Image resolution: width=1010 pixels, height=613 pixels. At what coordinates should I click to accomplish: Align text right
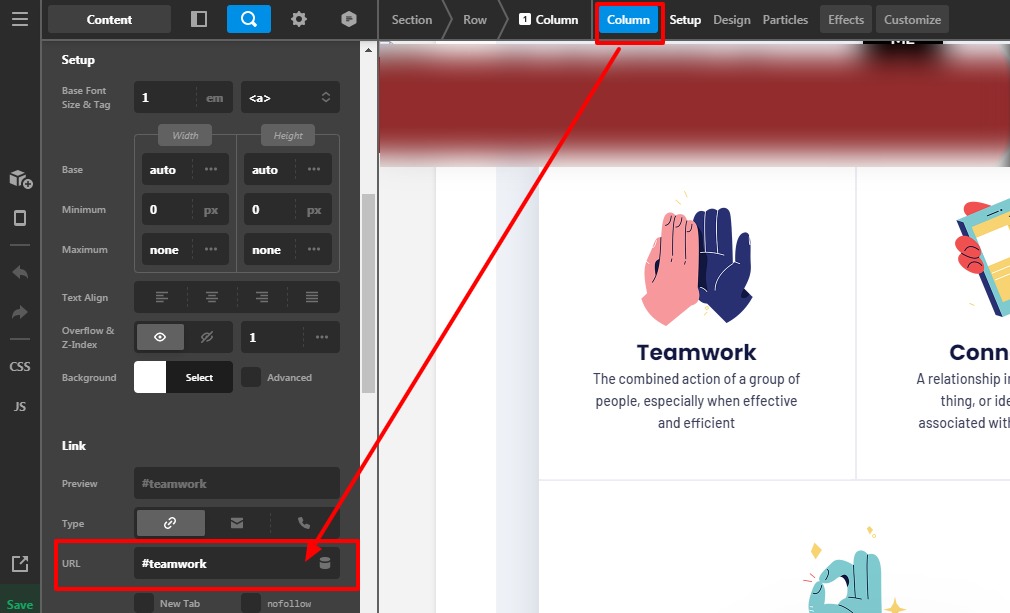262,297
